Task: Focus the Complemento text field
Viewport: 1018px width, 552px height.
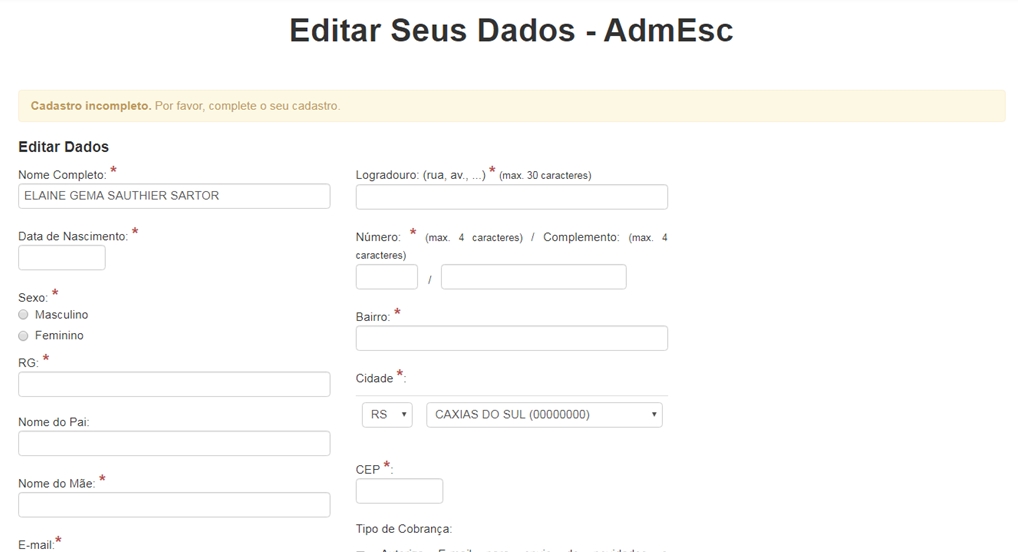Action: pyautogui.click(x=533, y=277)
